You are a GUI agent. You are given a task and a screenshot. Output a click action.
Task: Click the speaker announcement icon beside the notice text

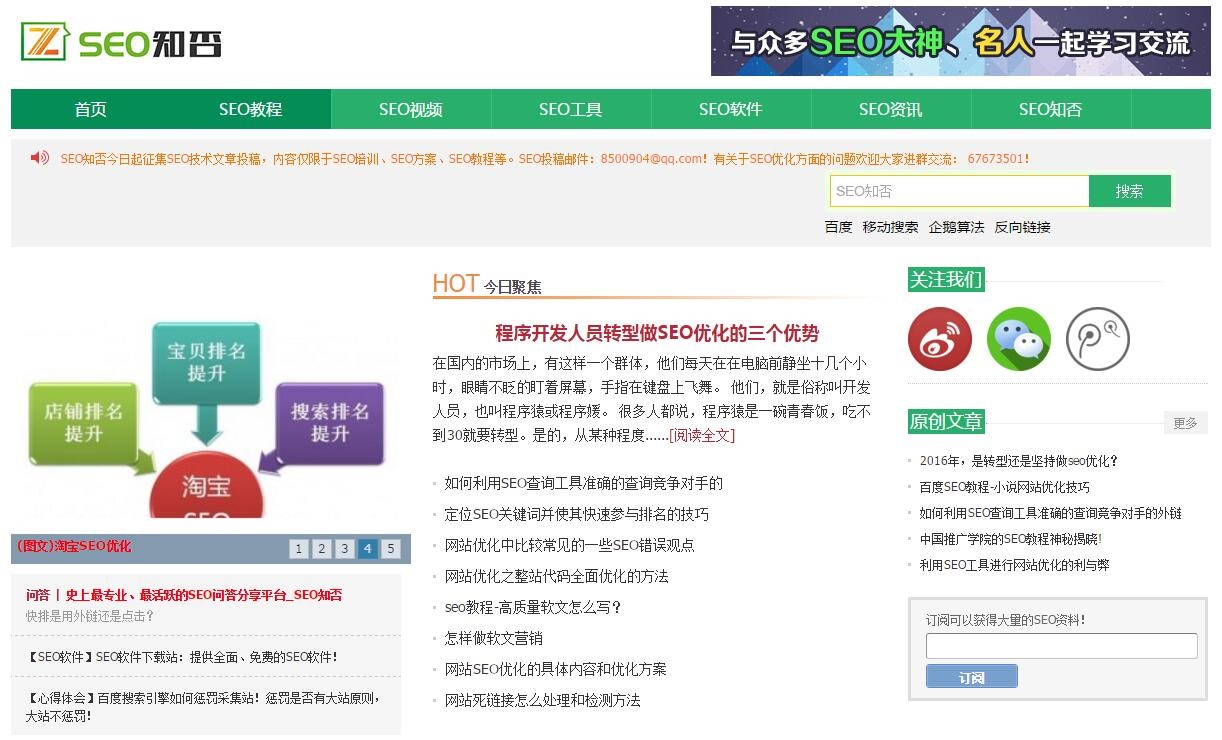[38, 155]
